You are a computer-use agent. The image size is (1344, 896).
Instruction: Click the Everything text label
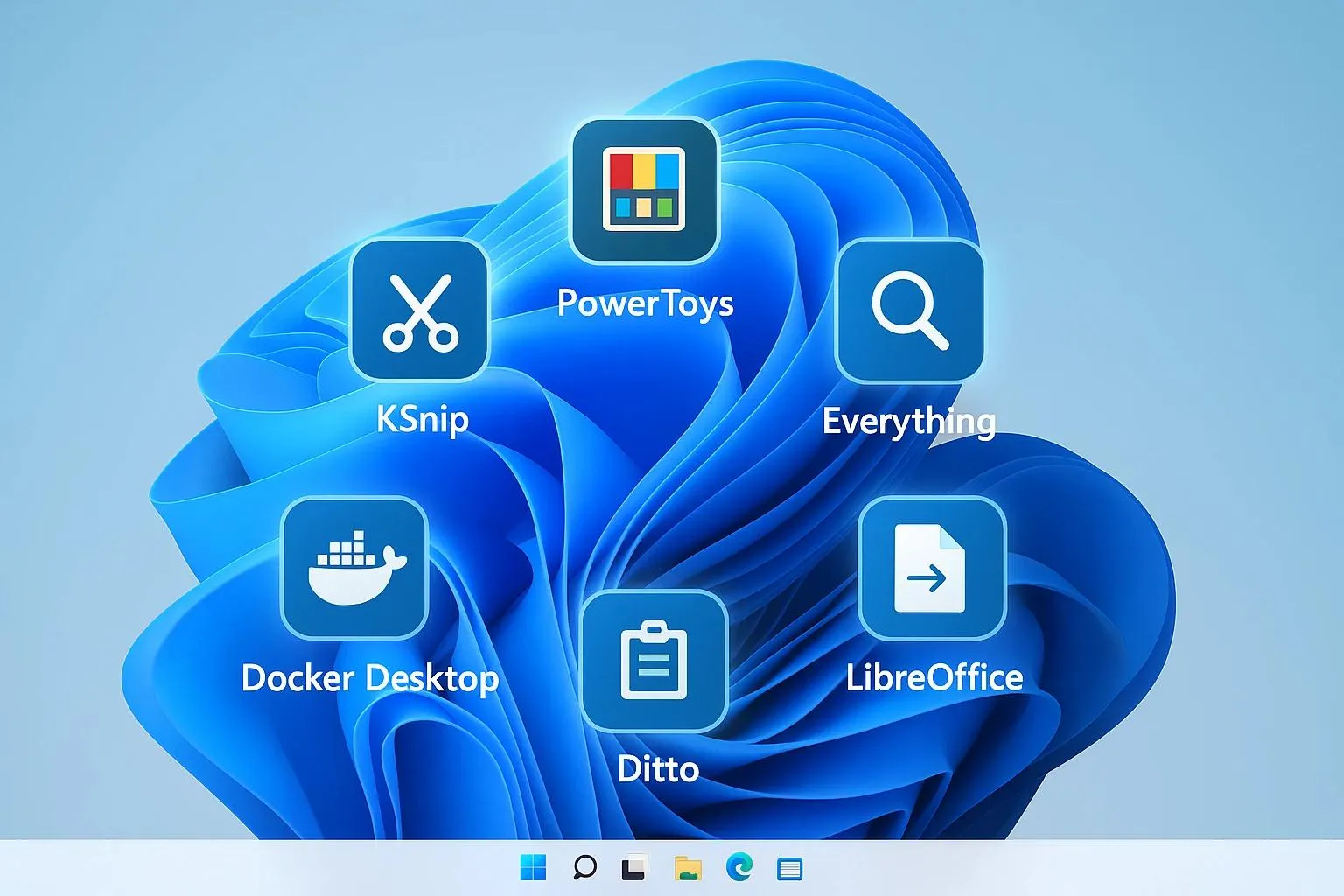(x=909, y=422)
